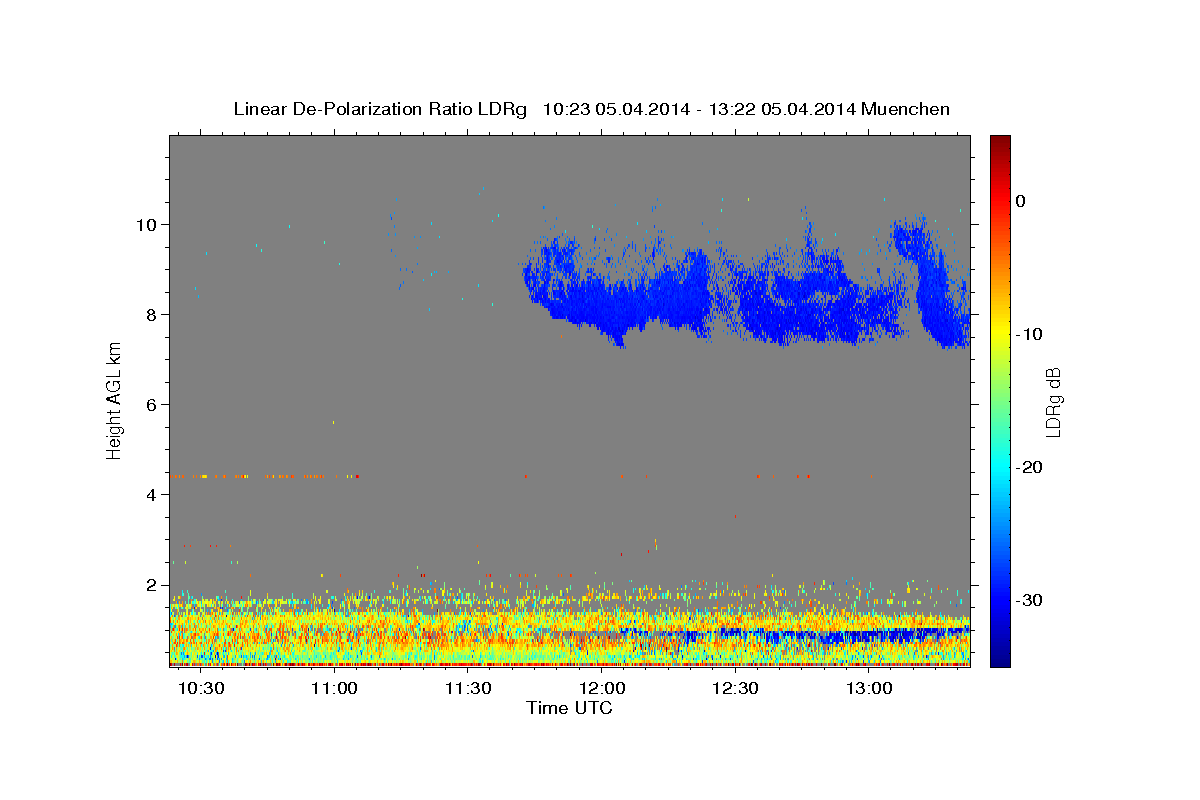1200x800 pixels.
Task: Select the 11:00 time tick label
Action: [334, 689]
